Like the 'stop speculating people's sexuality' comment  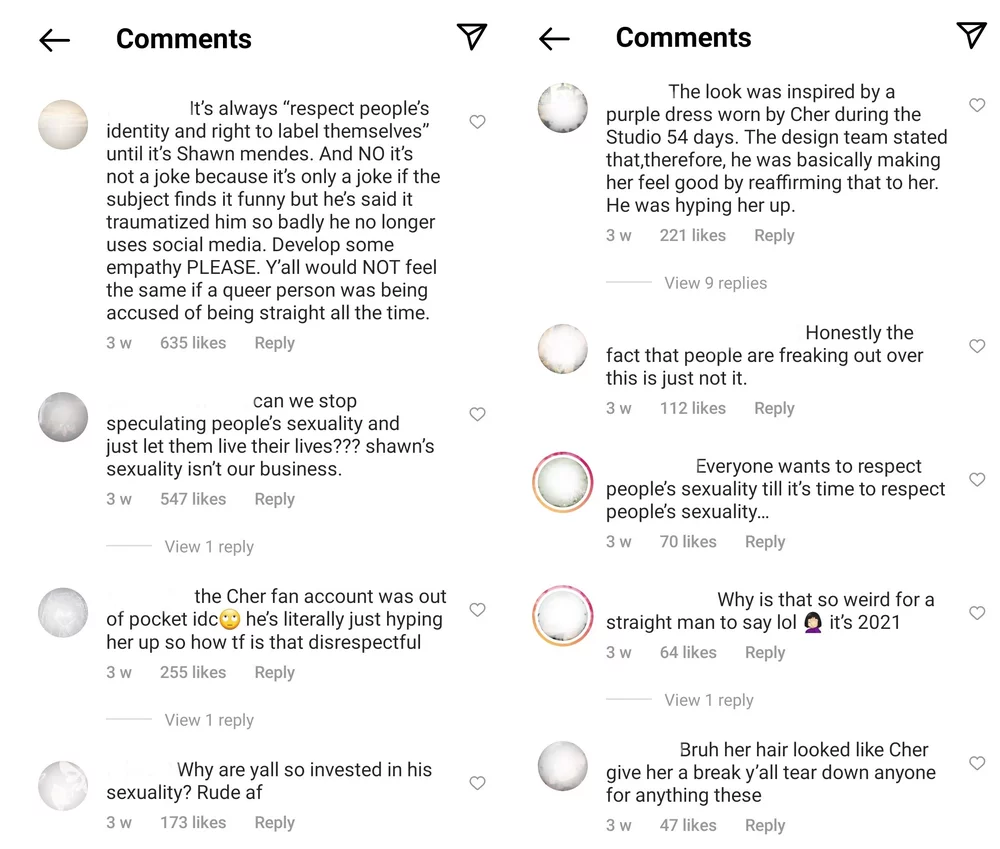coord(478,414)
